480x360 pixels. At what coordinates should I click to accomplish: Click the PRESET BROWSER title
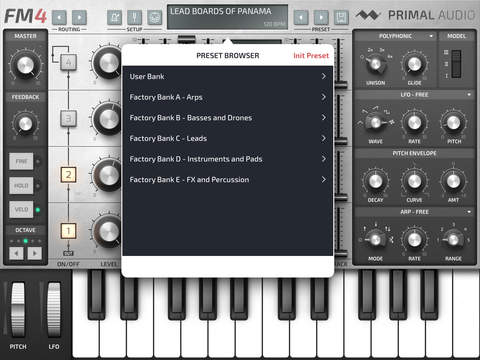228,56
